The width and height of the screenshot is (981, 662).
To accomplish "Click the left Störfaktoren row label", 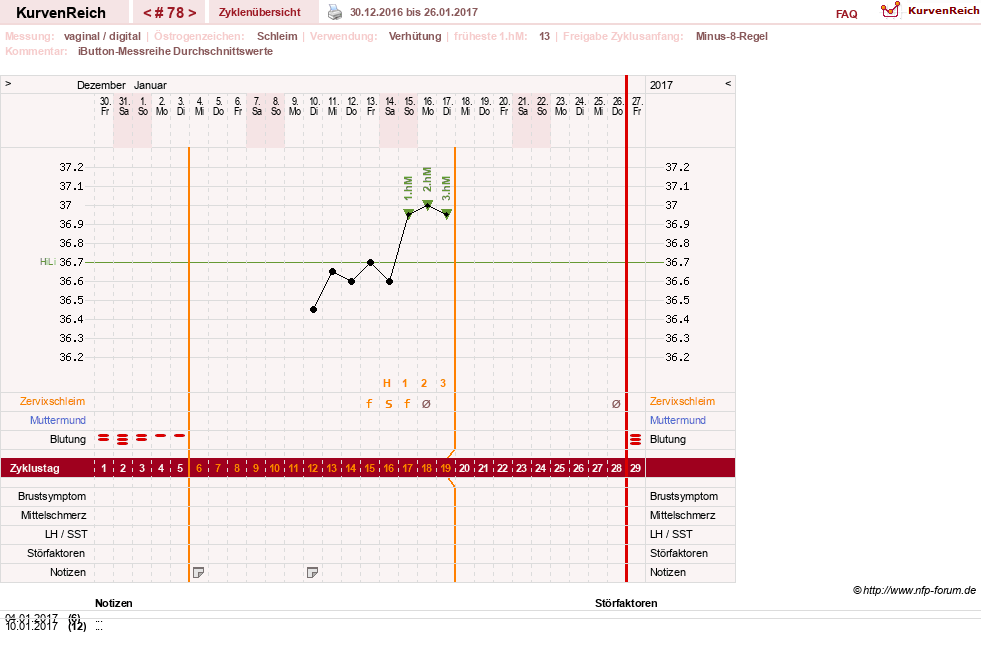I will [56, 553].
